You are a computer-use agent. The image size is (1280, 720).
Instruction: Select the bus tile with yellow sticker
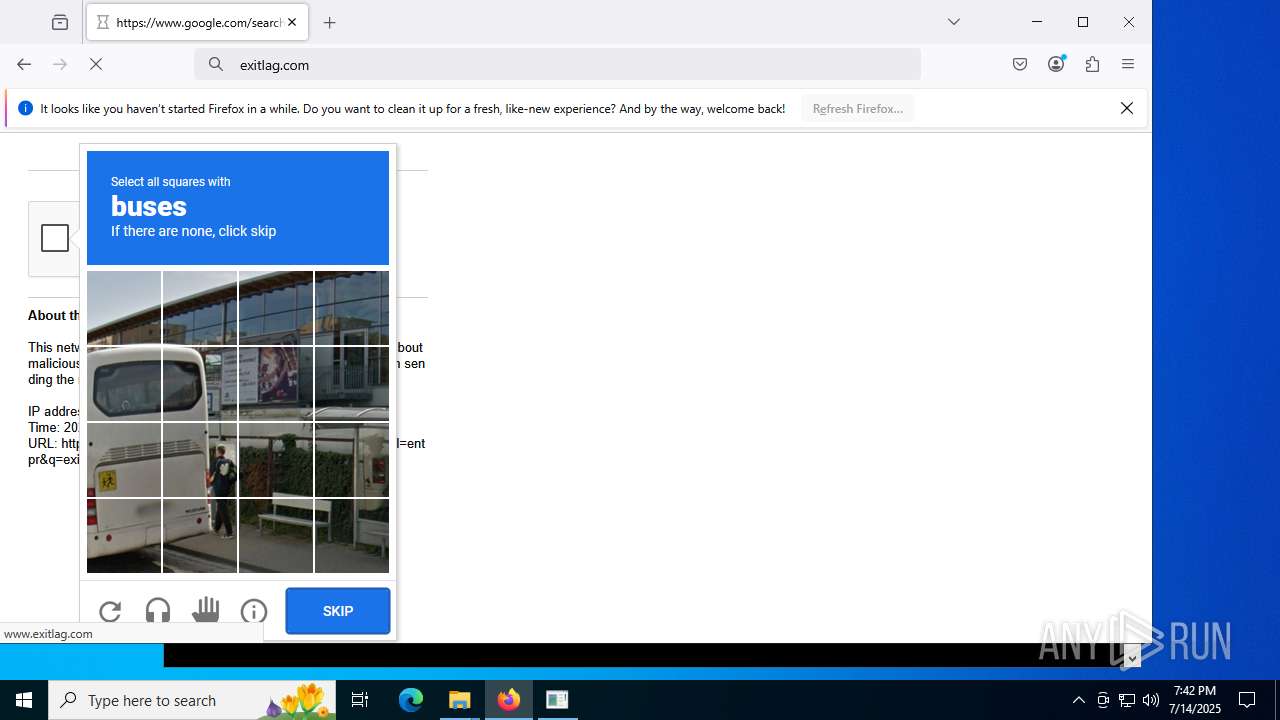(x=124, y=460)
